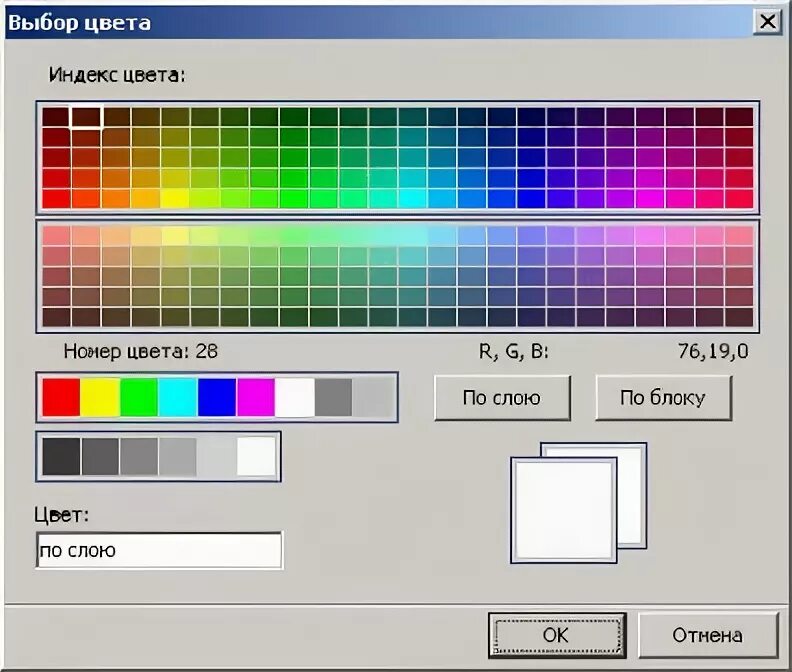This screenshot has width=792, height=672.
Task: Pick green in the standard colors strip
Action: pos(139,398)
